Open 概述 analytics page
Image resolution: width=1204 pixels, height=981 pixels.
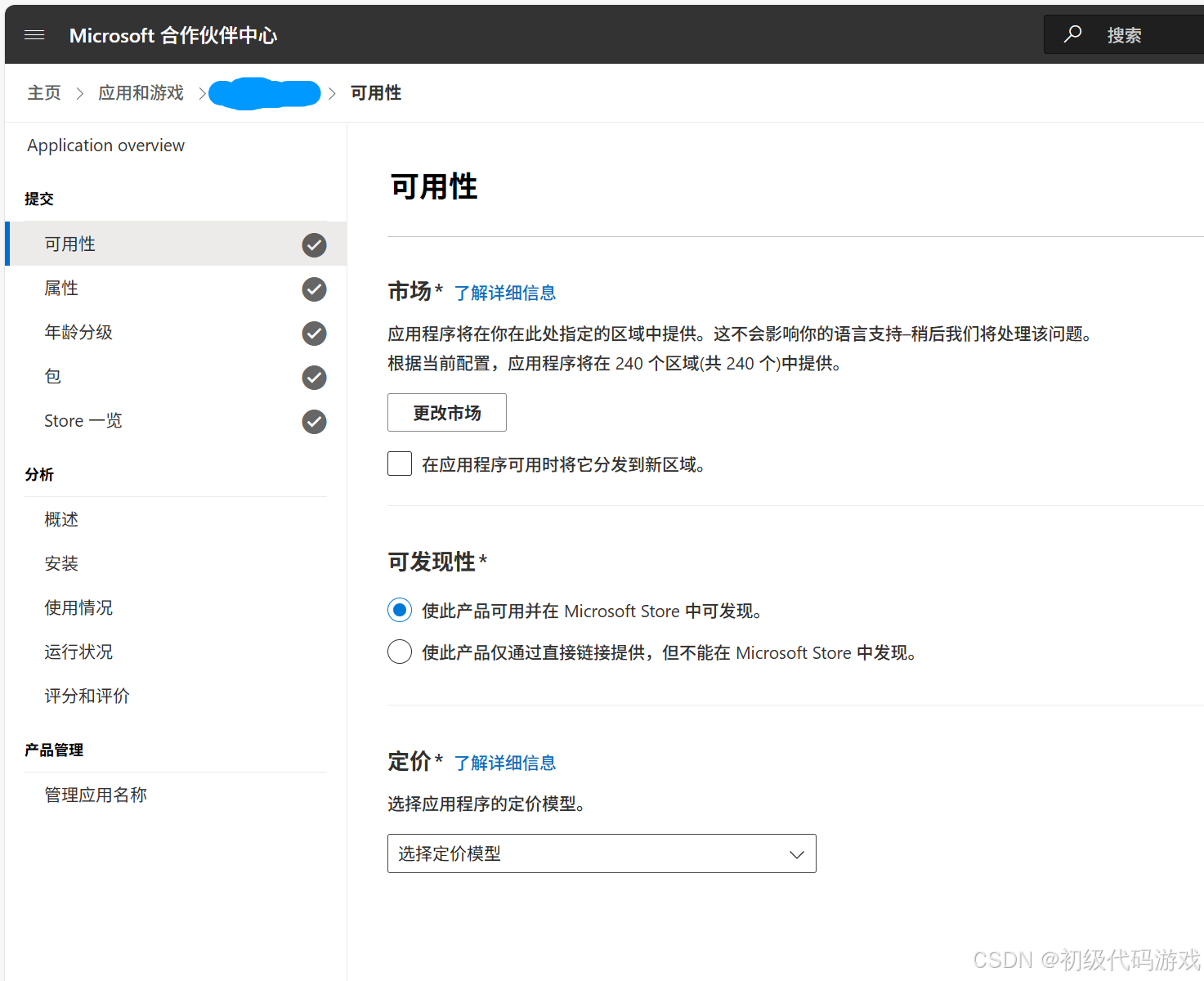[x=61, y=519]
